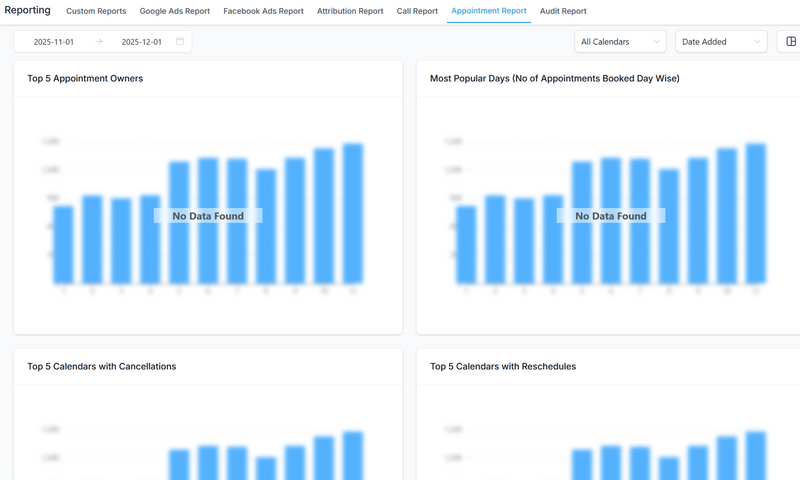Click the Top 5 Calendars with Reschedules title
Viewport: 800px width, 480px height.
502,366
